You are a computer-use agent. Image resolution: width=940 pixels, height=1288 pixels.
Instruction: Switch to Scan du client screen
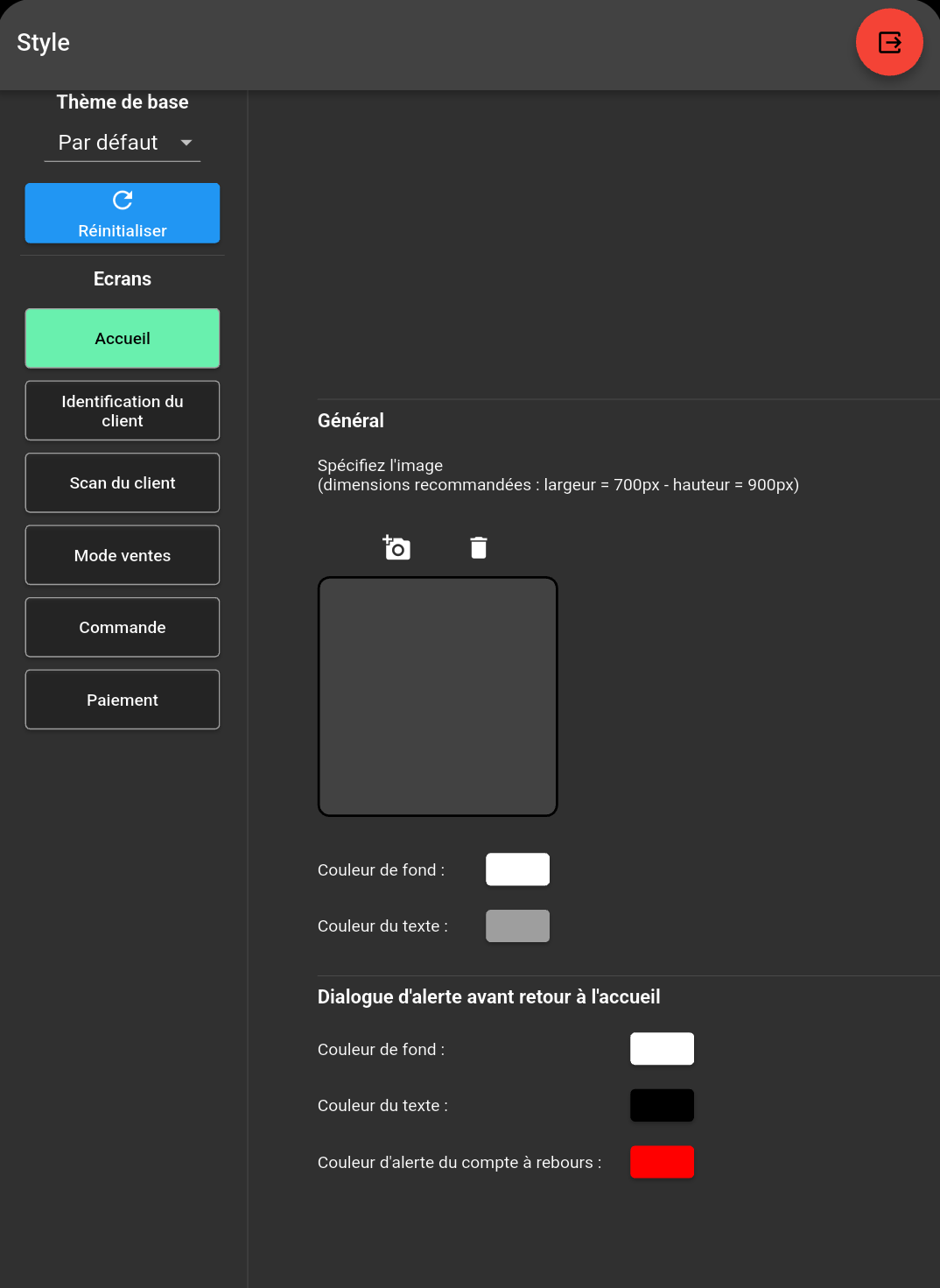tap(123, 482)
